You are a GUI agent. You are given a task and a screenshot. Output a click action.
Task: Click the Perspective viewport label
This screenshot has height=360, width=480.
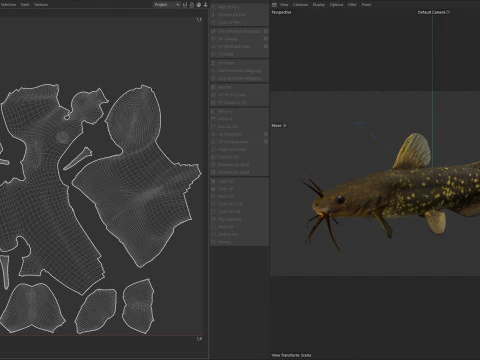[281, 12]
